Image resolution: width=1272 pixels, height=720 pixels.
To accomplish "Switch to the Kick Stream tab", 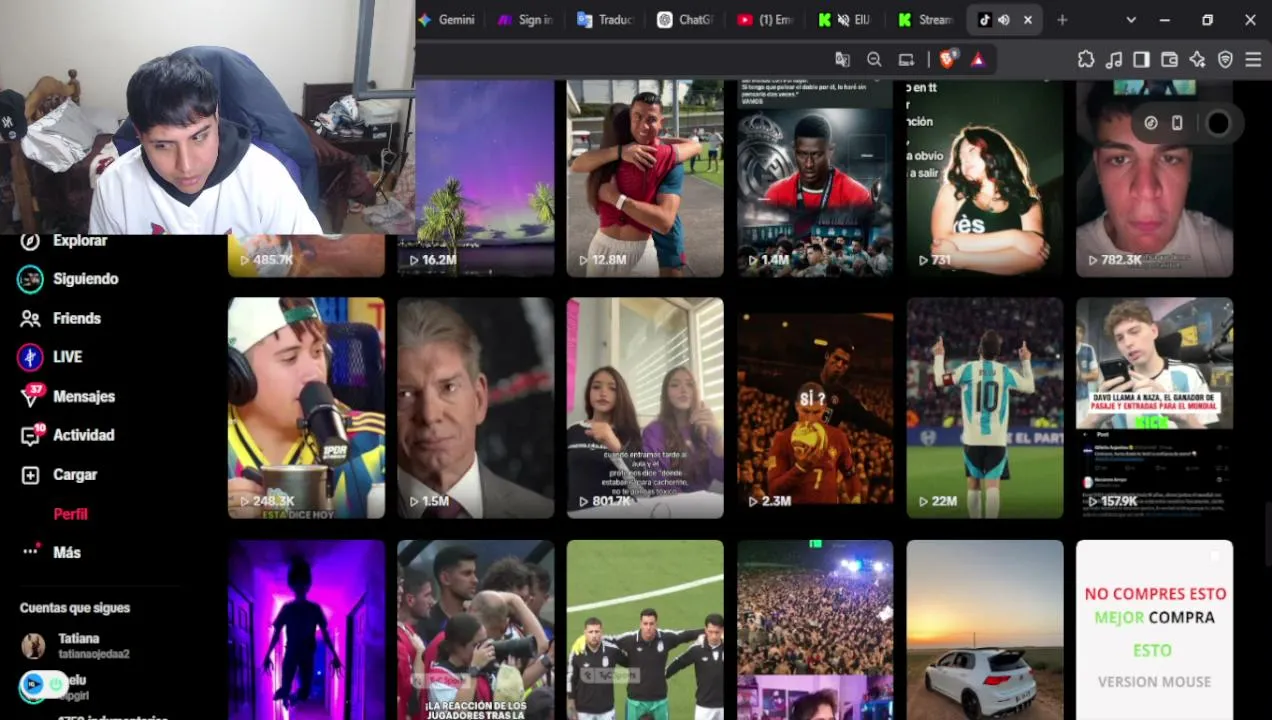I will click(926, 20).
